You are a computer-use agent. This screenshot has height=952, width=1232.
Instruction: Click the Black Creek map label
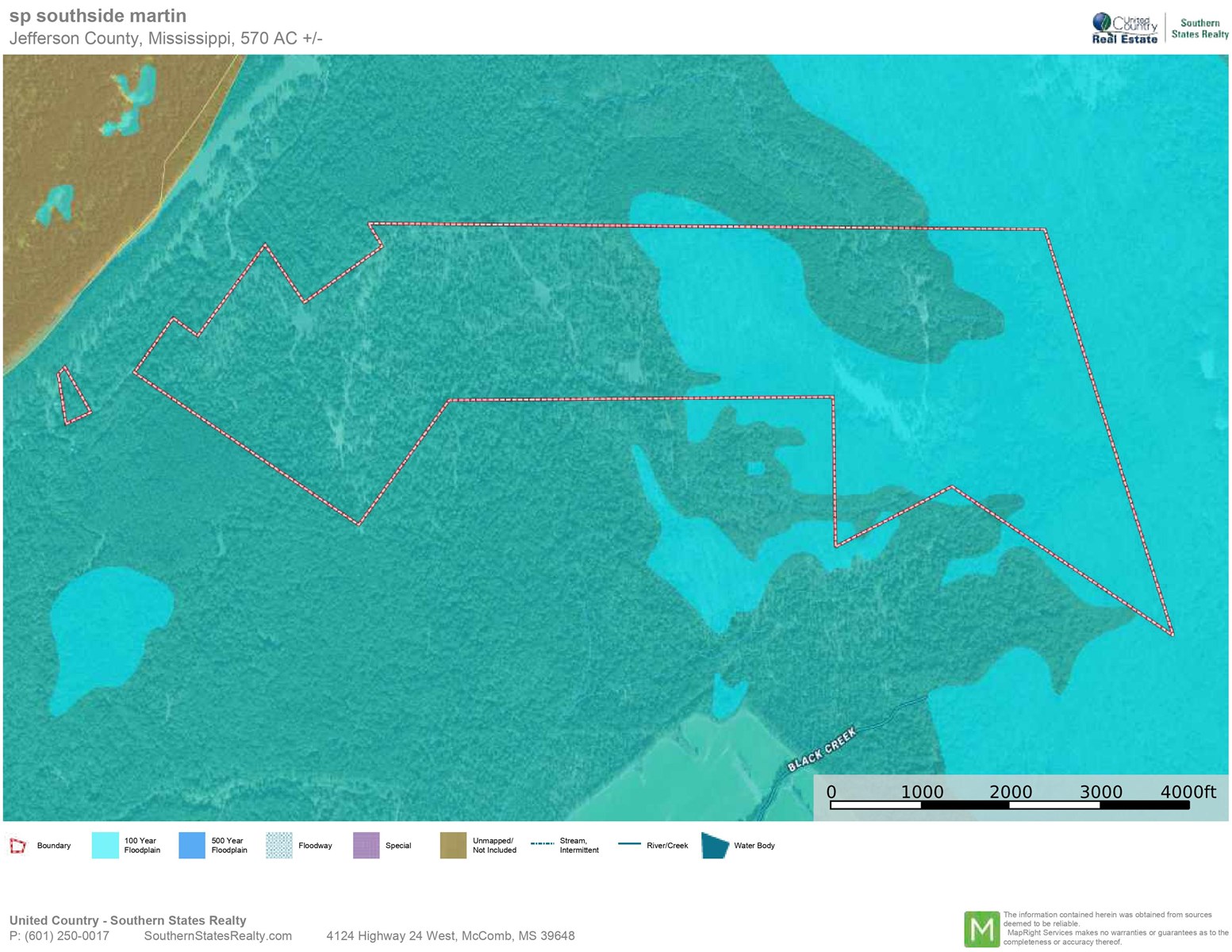coord(821,750)
